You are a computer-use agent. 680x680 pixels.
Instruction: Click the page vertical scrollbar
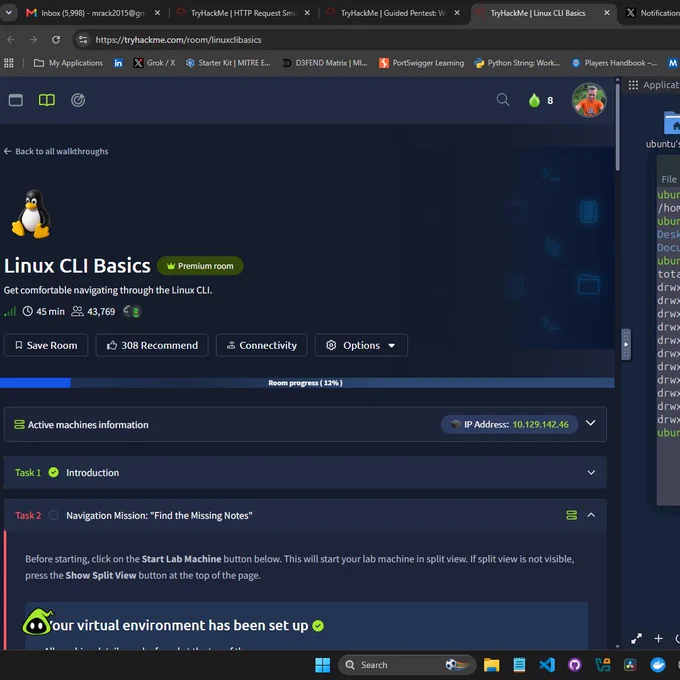(x=618, y=127)
